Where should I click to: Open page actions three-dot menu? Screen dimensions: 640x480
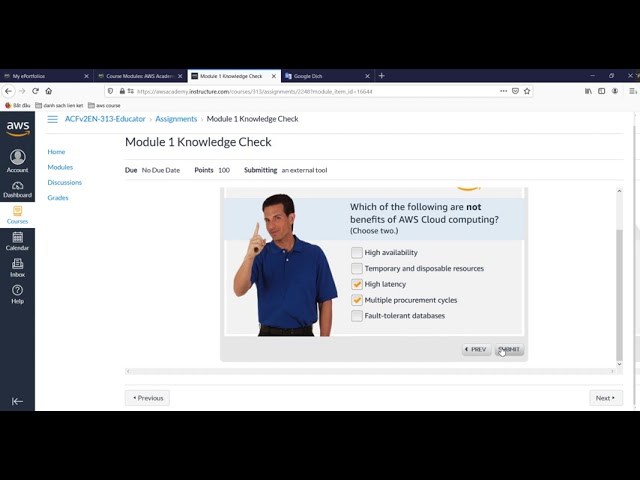coord(504,91)
